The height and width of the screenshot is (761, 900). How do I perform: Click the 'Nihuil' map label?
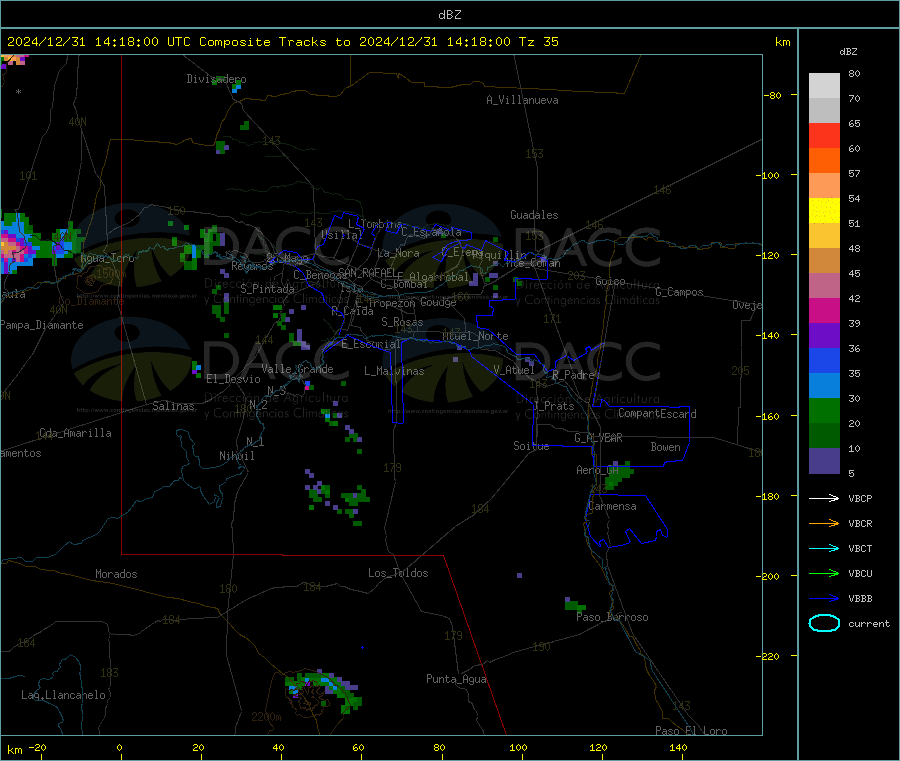236,456
